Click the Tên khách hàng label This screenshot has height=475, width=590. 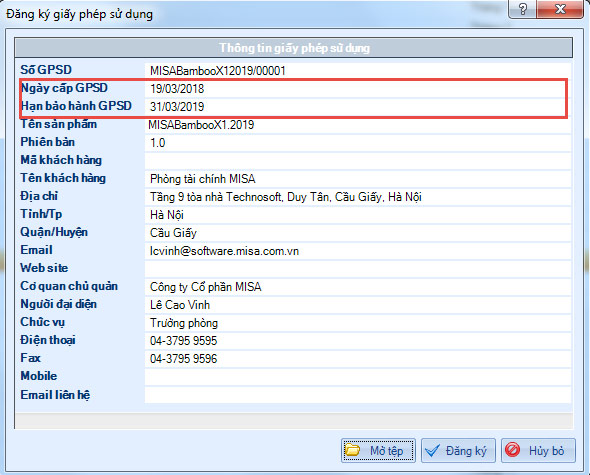tap(63, 178)
